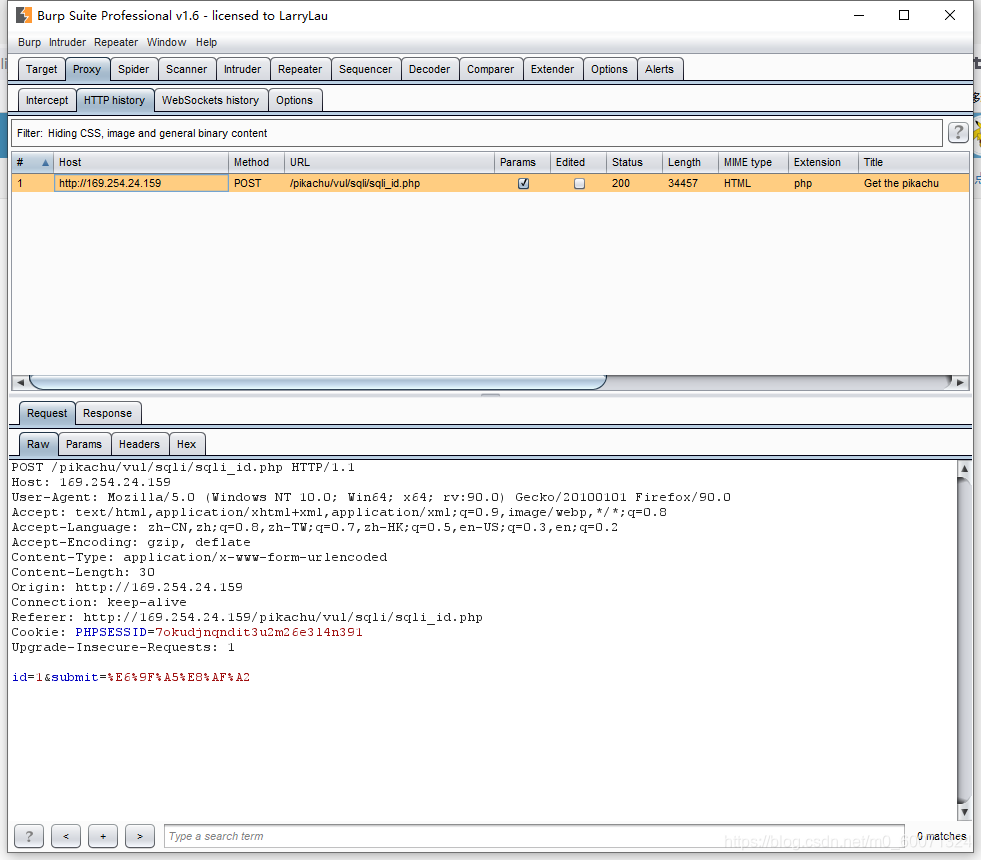Open the Intercept sub-tab
The width and height of the screenshot is (981, 860).
pos(47,100)
